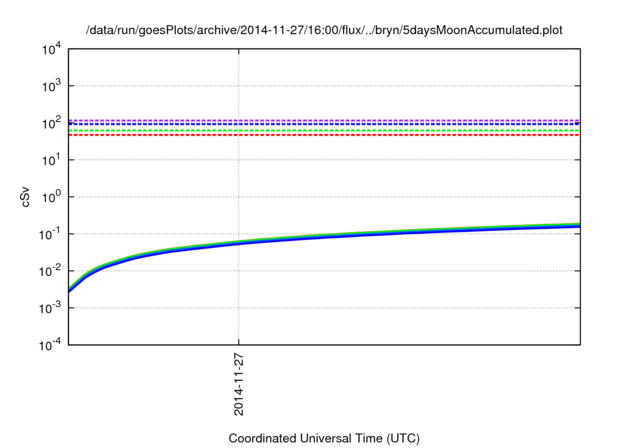Screen dimensions: 640x448
Task: Click the plot title file path text
Action: (324, 30)
